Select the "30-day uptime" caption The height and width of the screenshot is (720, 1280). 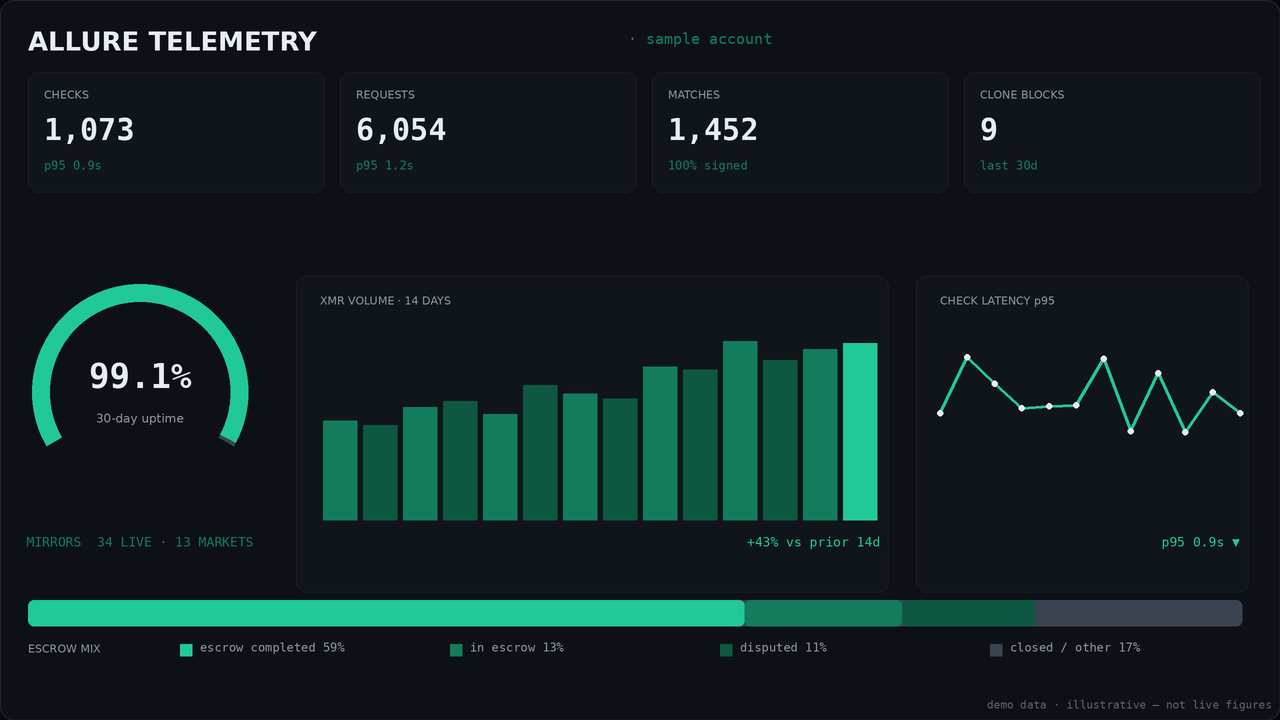(140, 418)
